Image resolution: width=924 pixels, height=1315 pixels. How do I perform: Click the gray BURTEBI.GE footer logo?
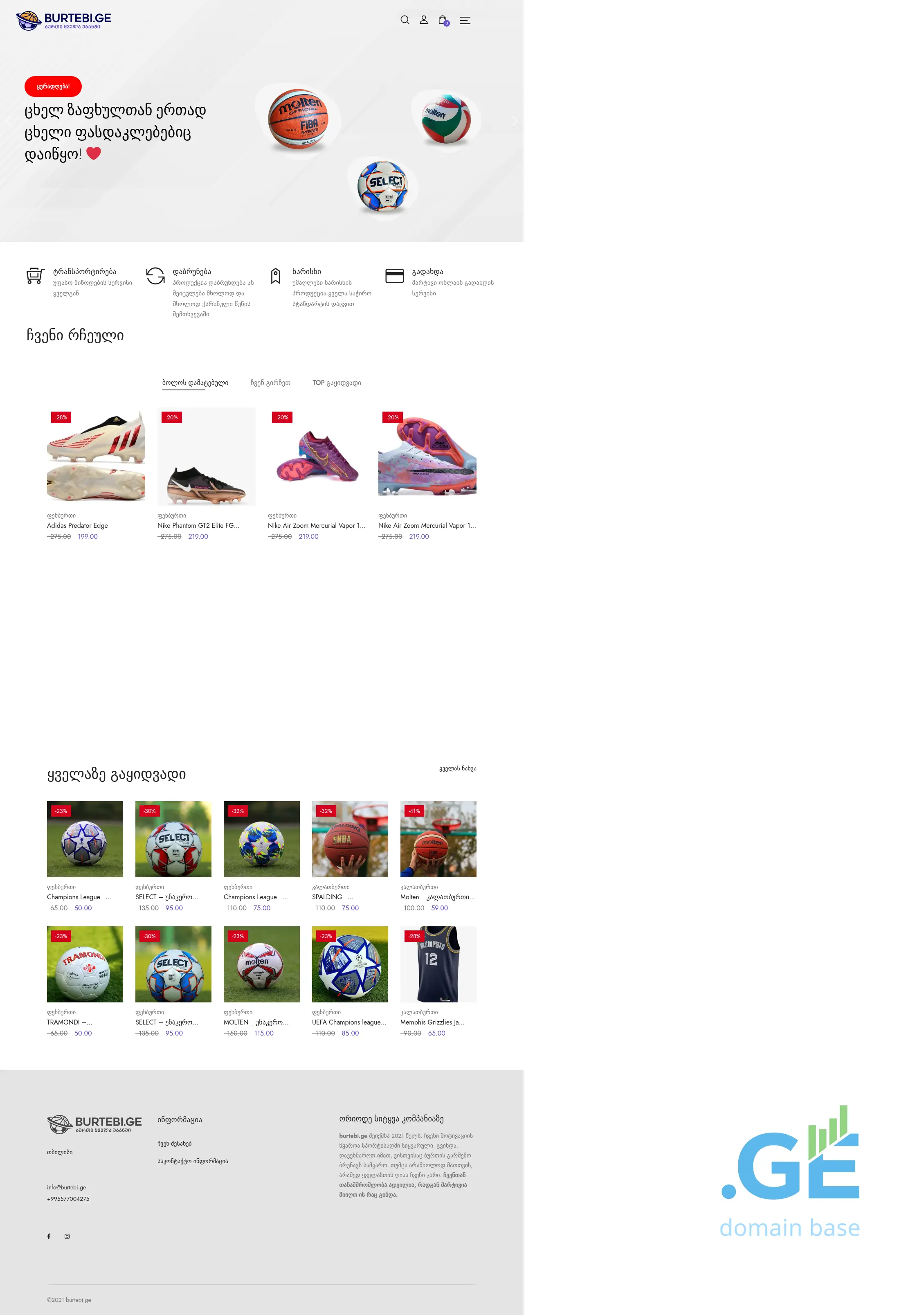click(94, 1124)
